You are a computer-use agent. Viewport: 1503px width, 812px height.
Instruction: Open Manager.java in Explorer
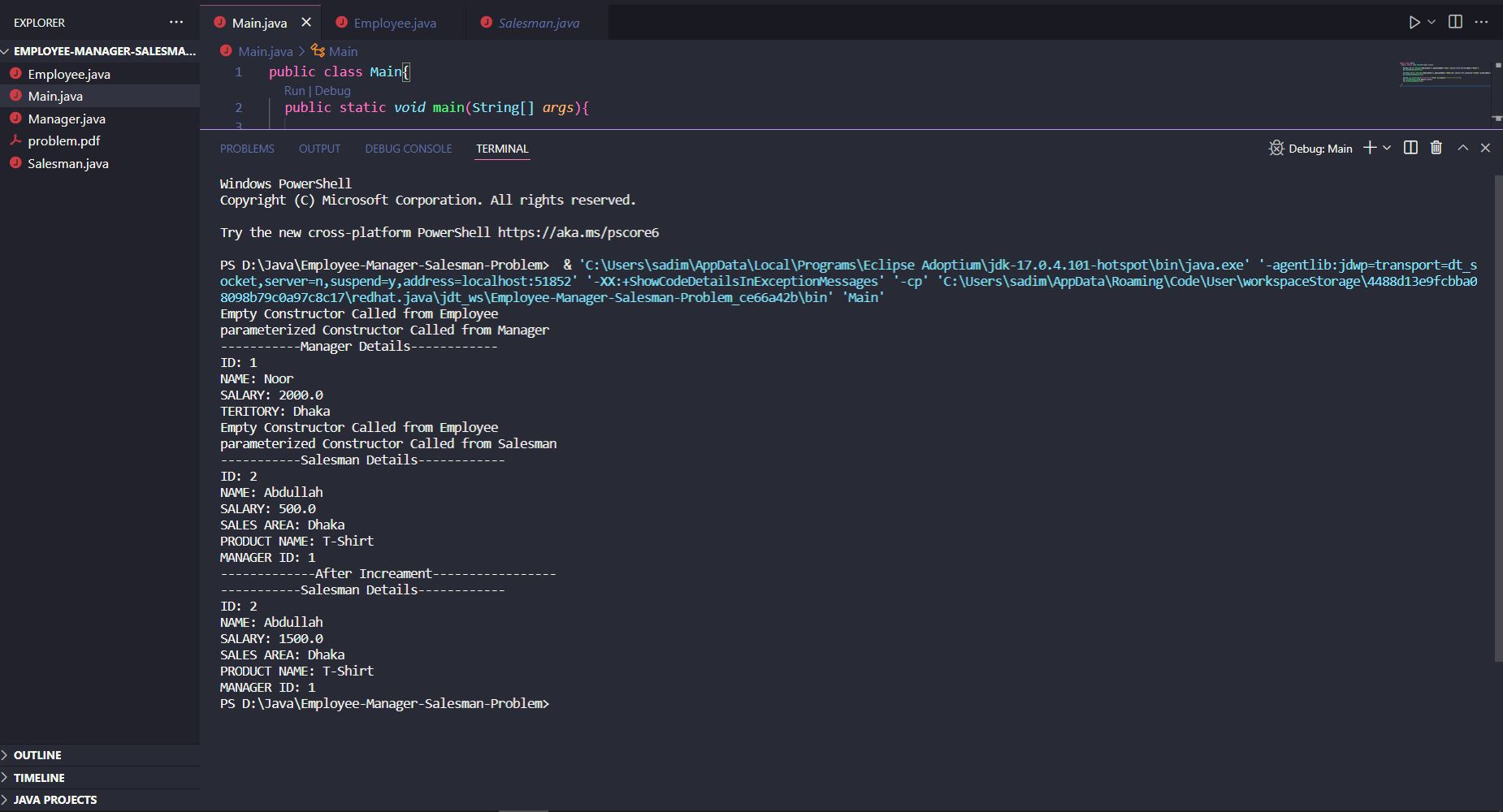[x=100, y=119]
